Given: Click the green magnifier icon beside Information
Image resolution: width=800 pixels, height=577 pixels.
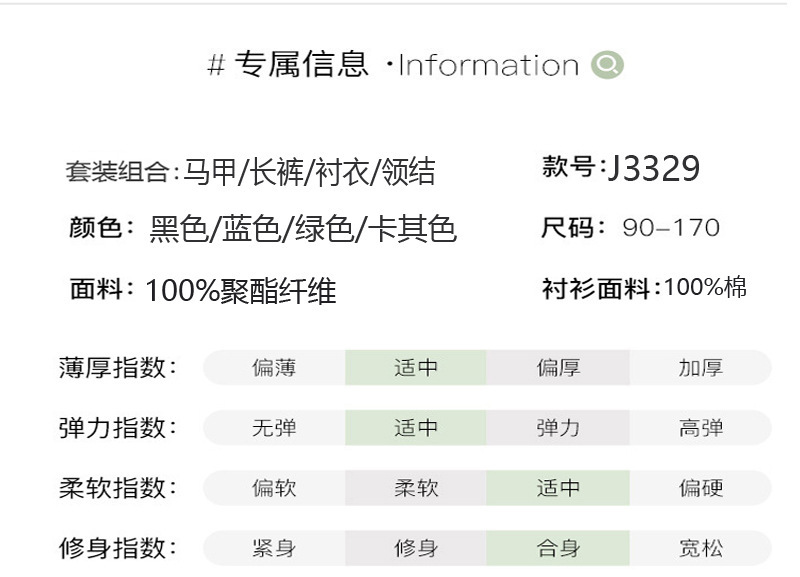Looking at the screenshot, I should [x=607, y=66].
